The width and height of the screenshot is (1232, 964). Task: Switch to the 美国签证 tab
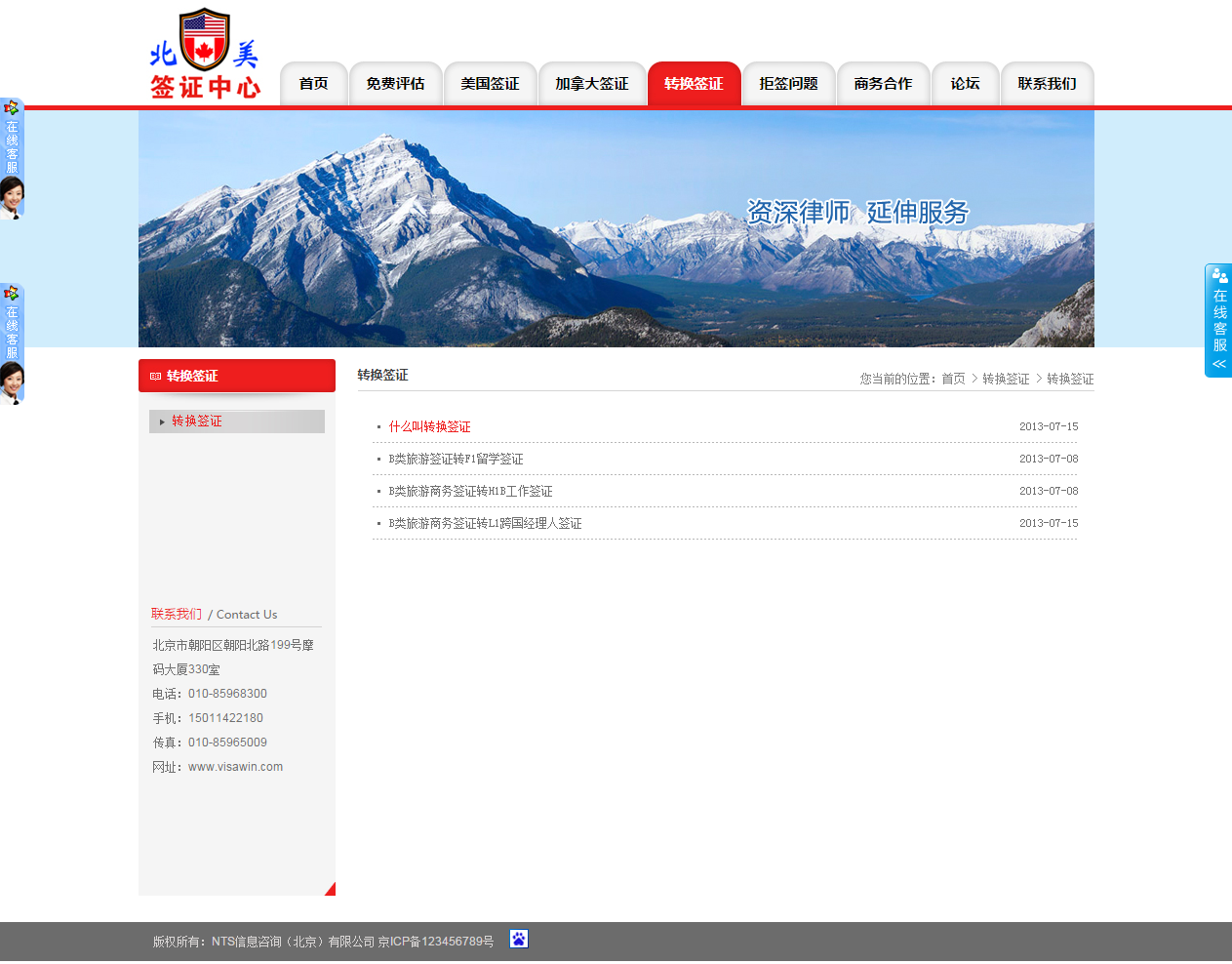coord(490,84)
